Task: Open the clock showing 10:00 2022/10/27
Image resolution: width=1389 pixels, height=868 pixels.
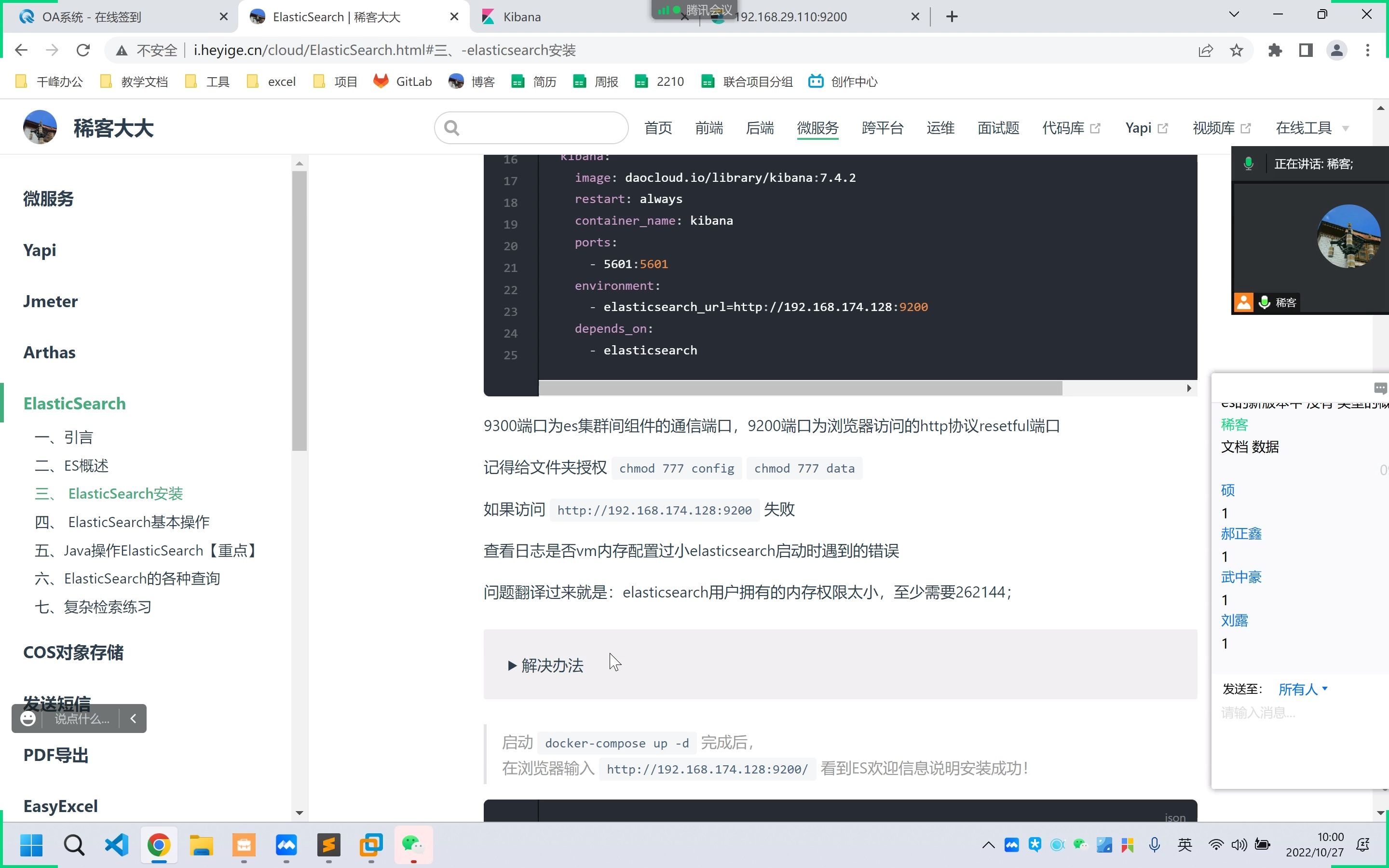Action: click(1315, 844)
